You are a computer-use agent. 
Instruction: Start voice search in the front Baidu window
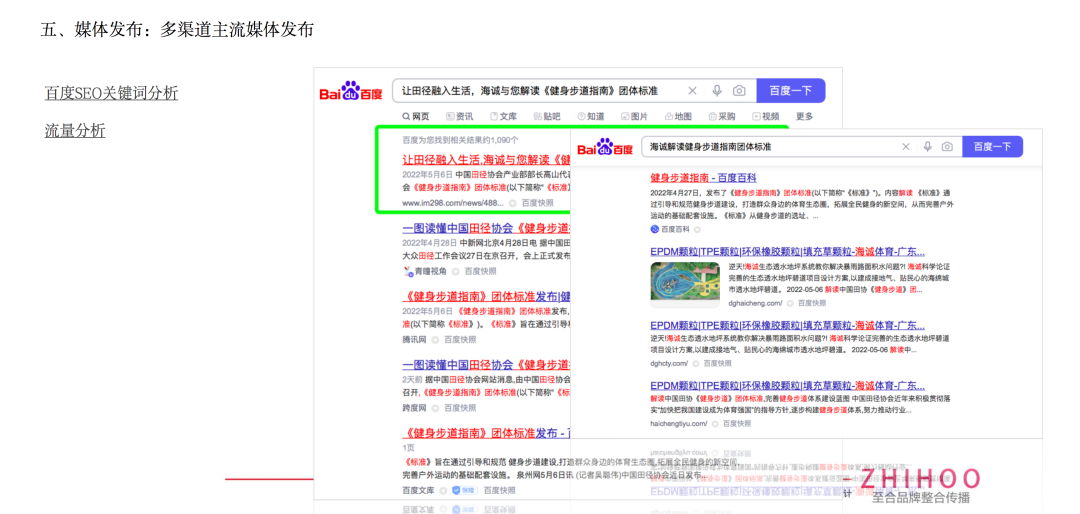(928, 147)
